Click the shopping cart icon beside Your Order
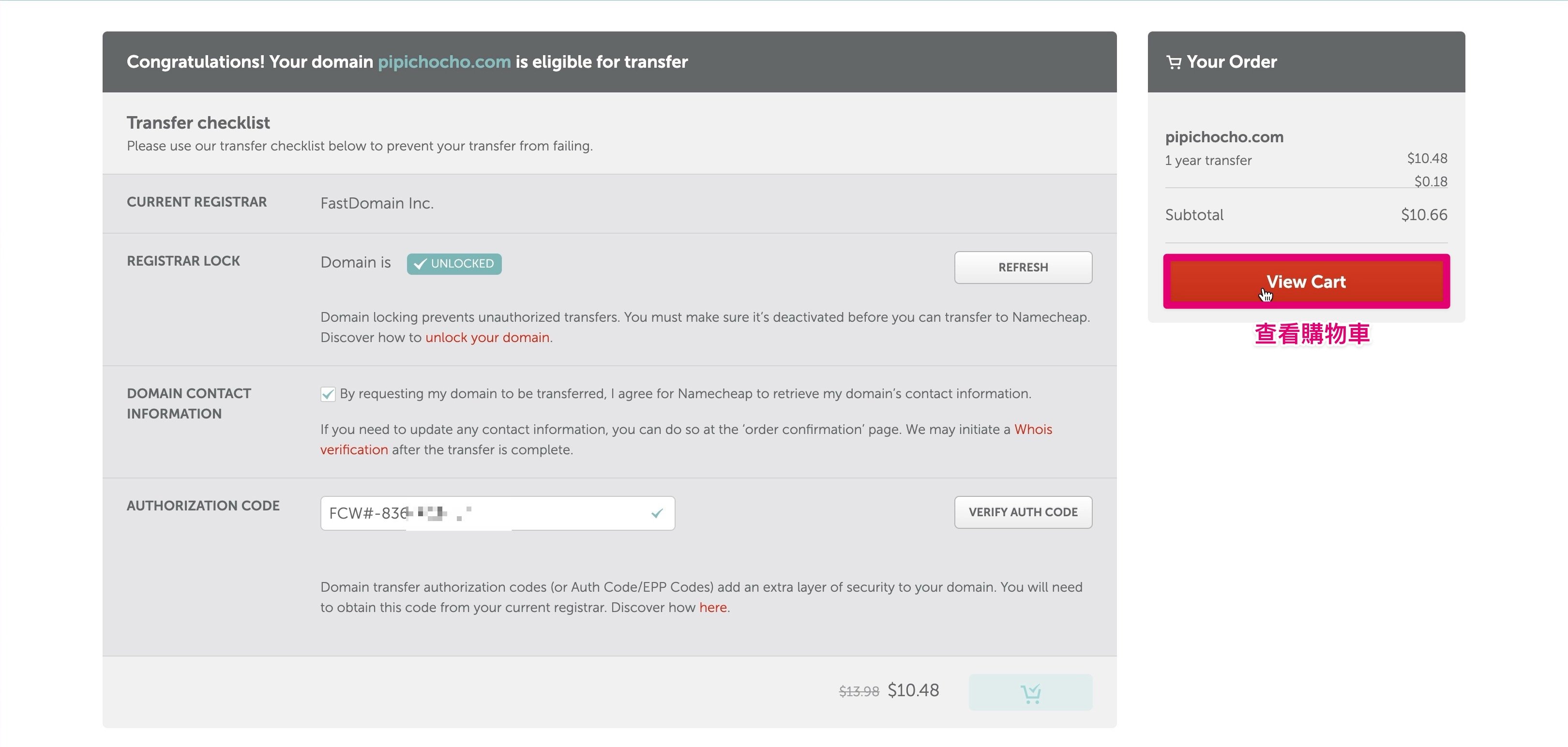The image size is (1568, 747). click(1173, 62)
